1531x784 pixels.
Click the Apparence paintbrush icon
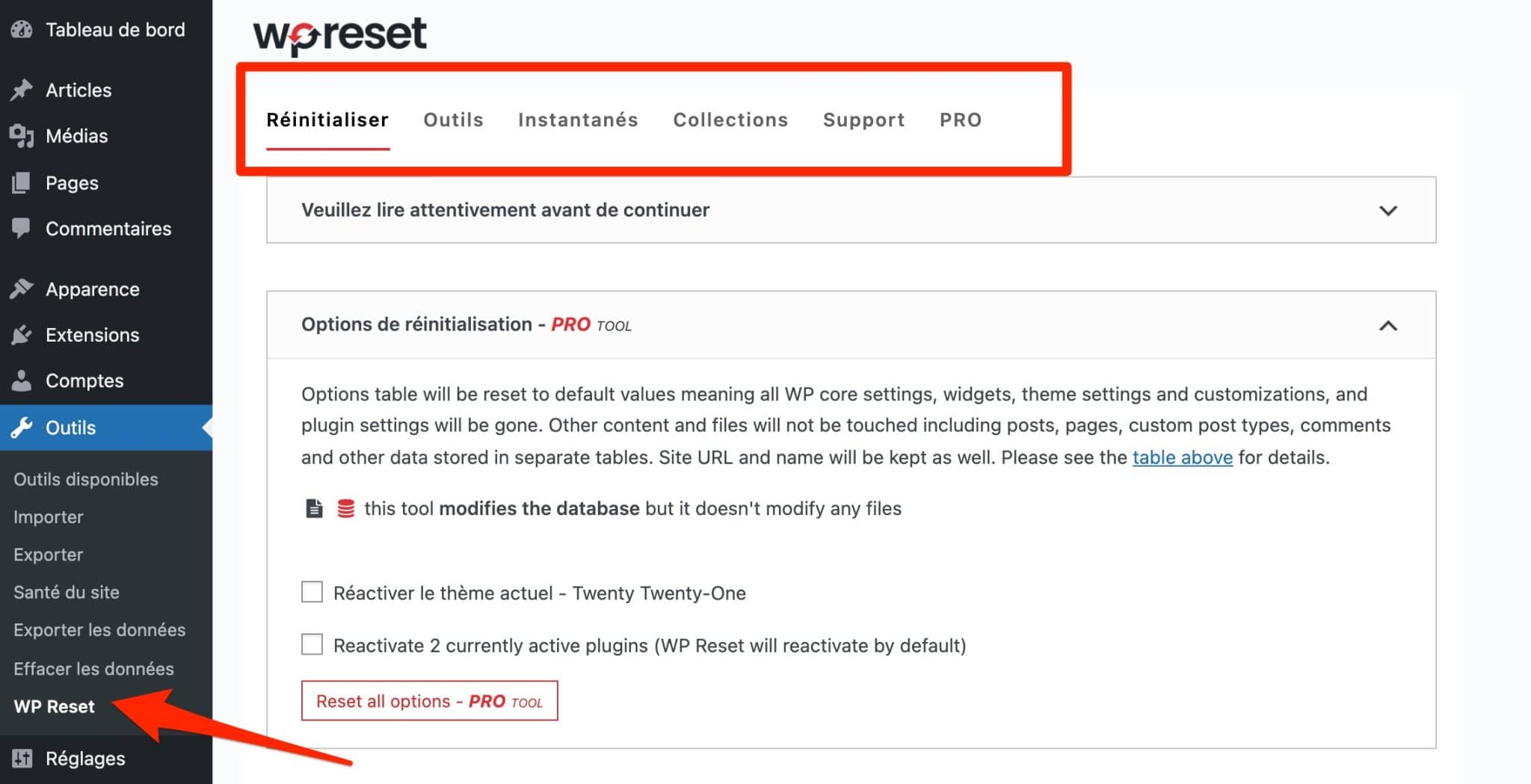(22, 289)
